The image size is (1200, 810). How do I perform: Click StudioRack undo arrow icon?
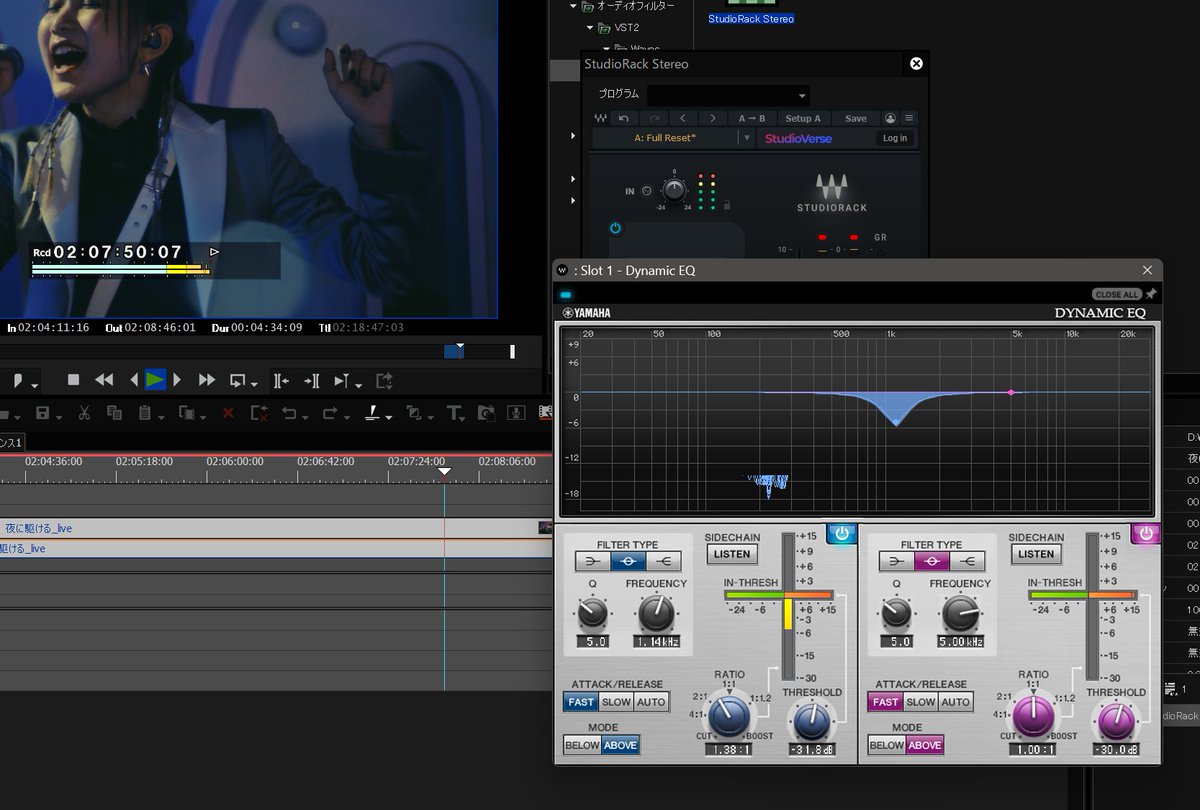[x=624, y=118]
